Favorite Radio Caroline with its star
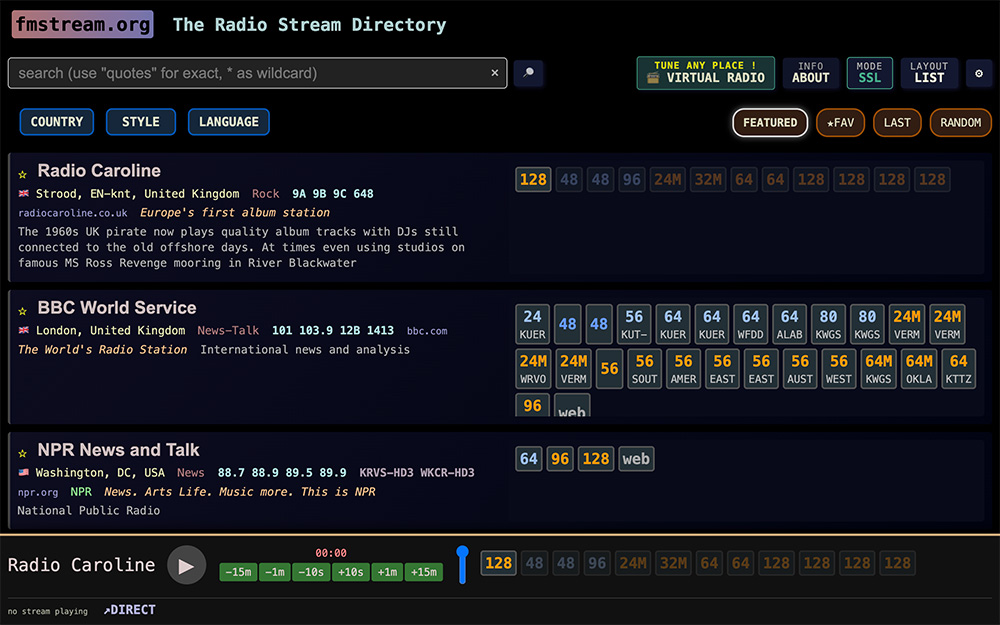 coord(22,174)
